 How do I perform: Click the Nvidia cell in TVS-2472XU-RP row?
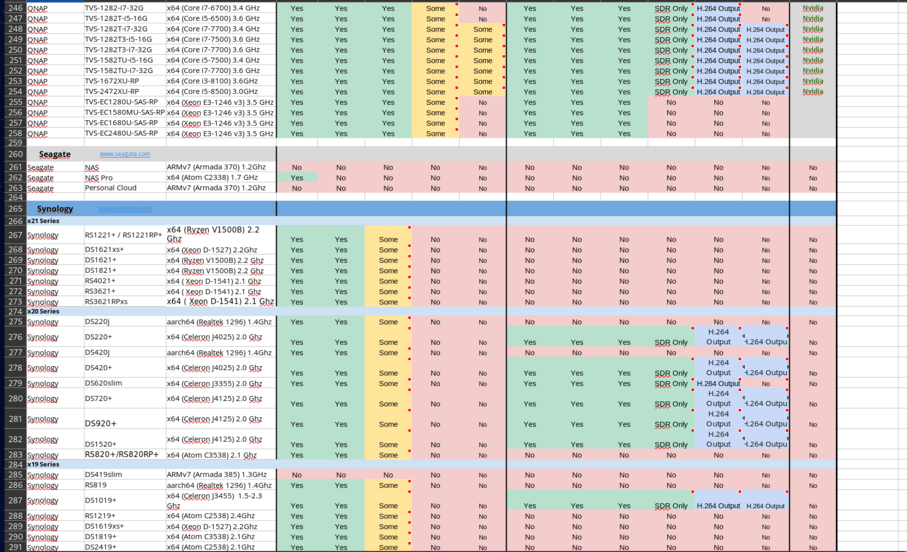tap(813, 91)
